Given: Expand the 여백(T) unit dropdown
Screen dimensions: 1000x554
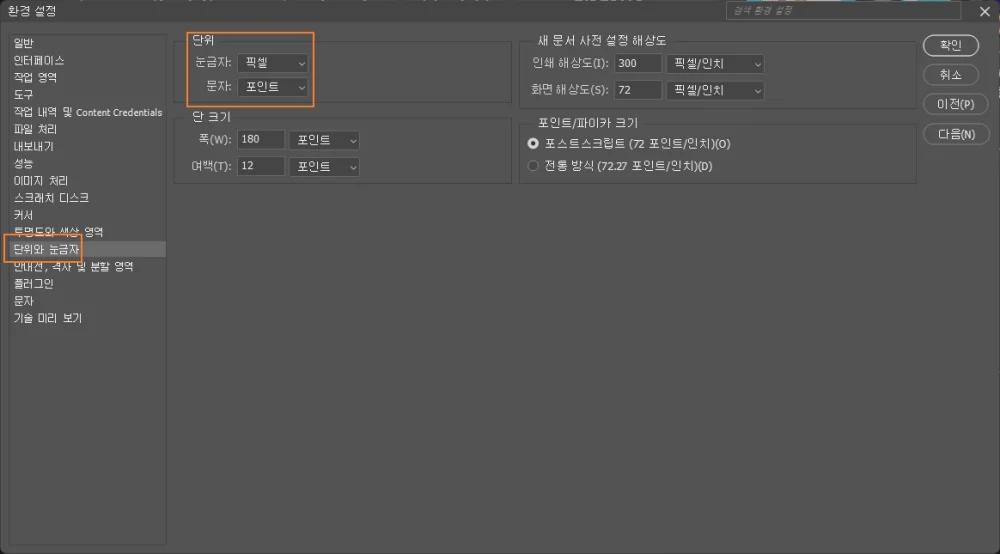Looking at the screenshot, I should click(x=324, y=166).
